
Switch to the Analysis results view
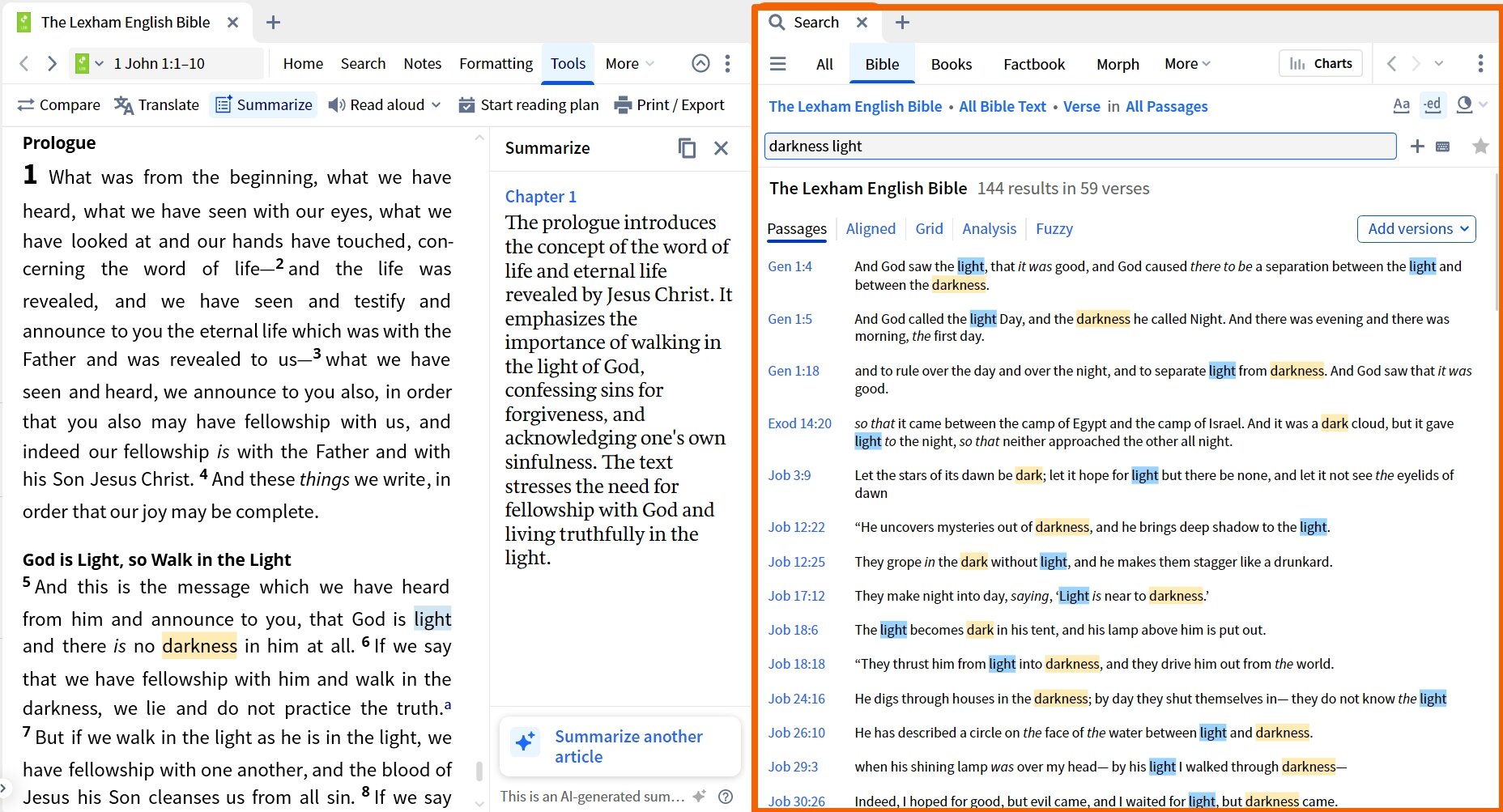pos(989,228)
